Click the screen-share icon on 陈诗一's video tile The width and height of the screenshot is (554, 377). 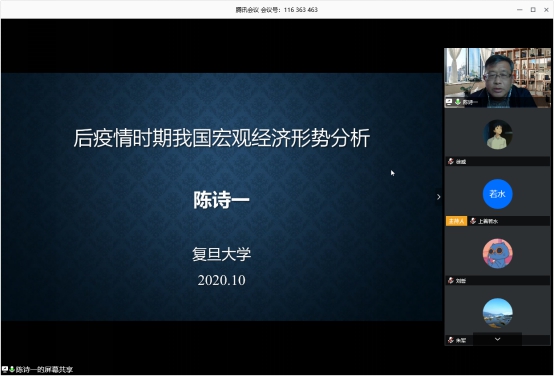pos(449,102)
